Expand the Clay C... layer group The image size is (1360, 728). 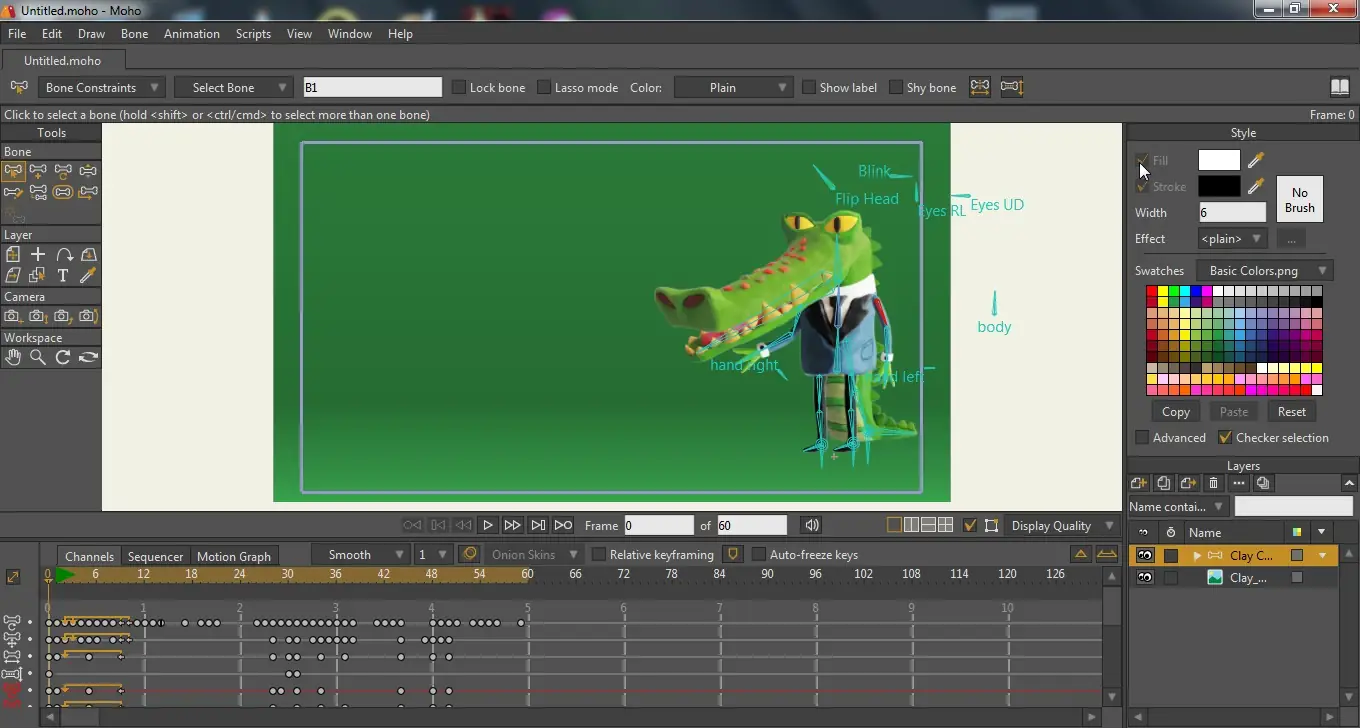(1197, 555)
